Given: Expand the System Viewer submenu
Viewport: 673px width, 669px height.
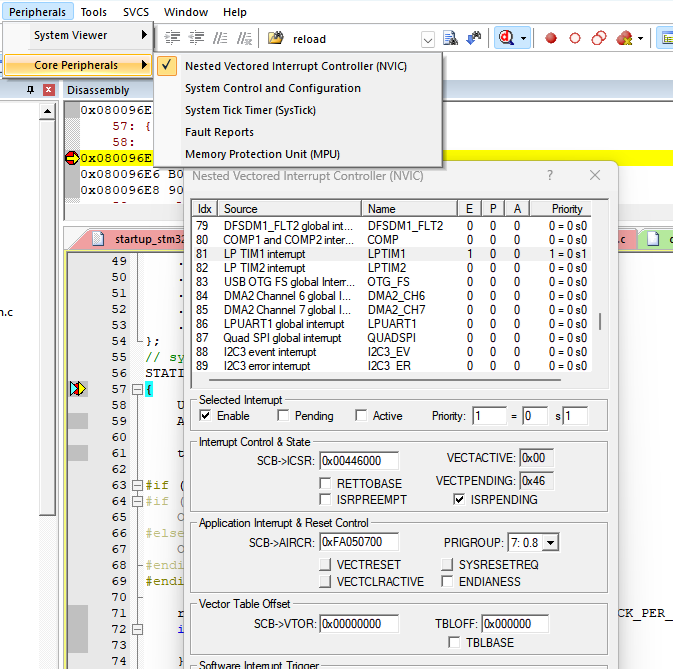Looking at the screenshot, I should click(77, 35).
